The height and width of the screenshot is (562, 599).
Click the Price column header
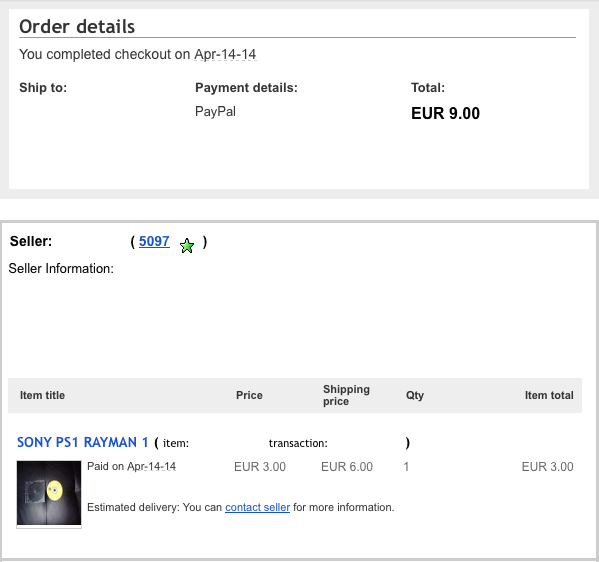[x=249, y=395]
